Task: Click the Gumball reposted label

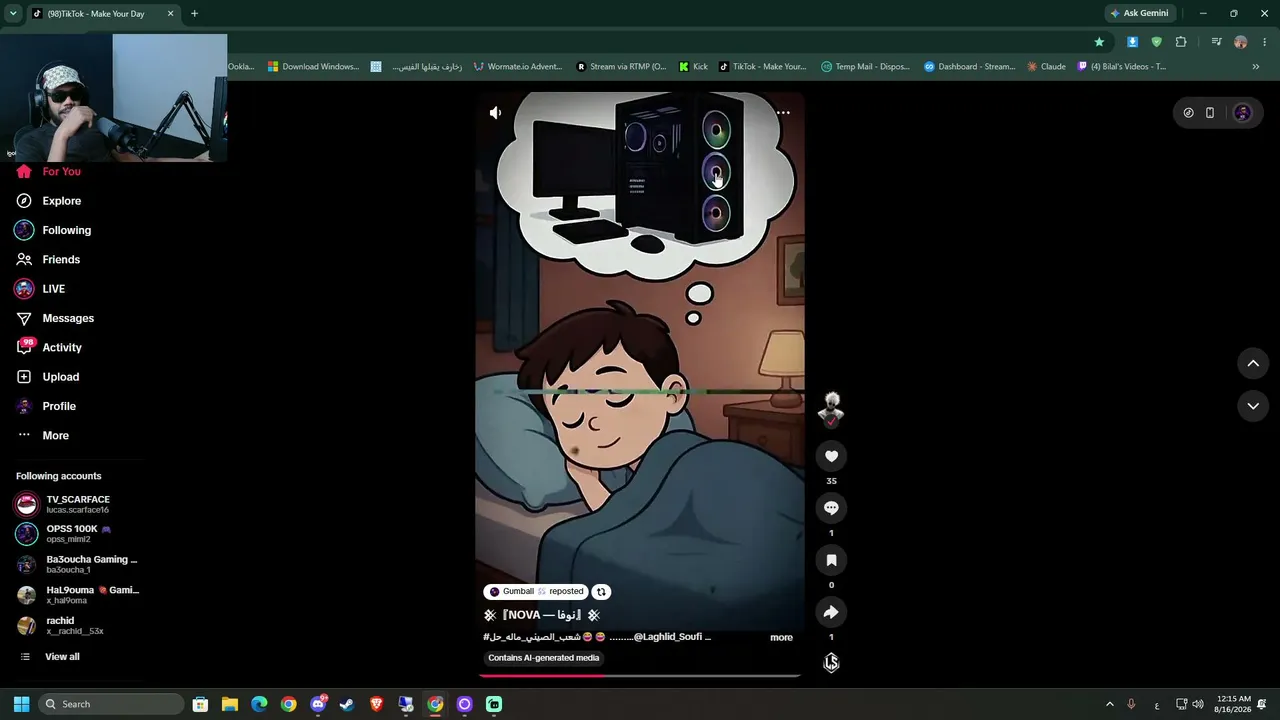Action: [x=537, y=592]
